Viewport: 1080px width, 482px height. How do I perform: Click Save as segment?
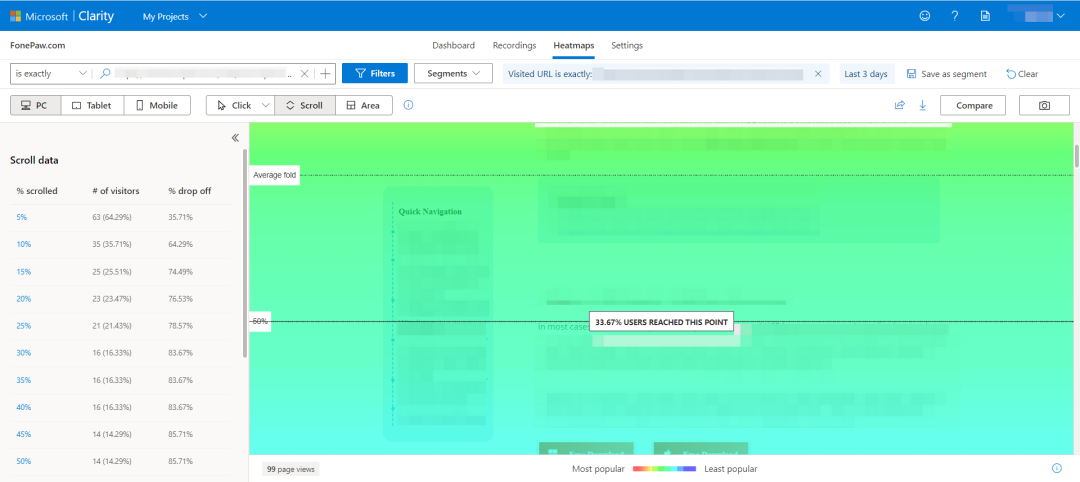(x=947, y=74)
